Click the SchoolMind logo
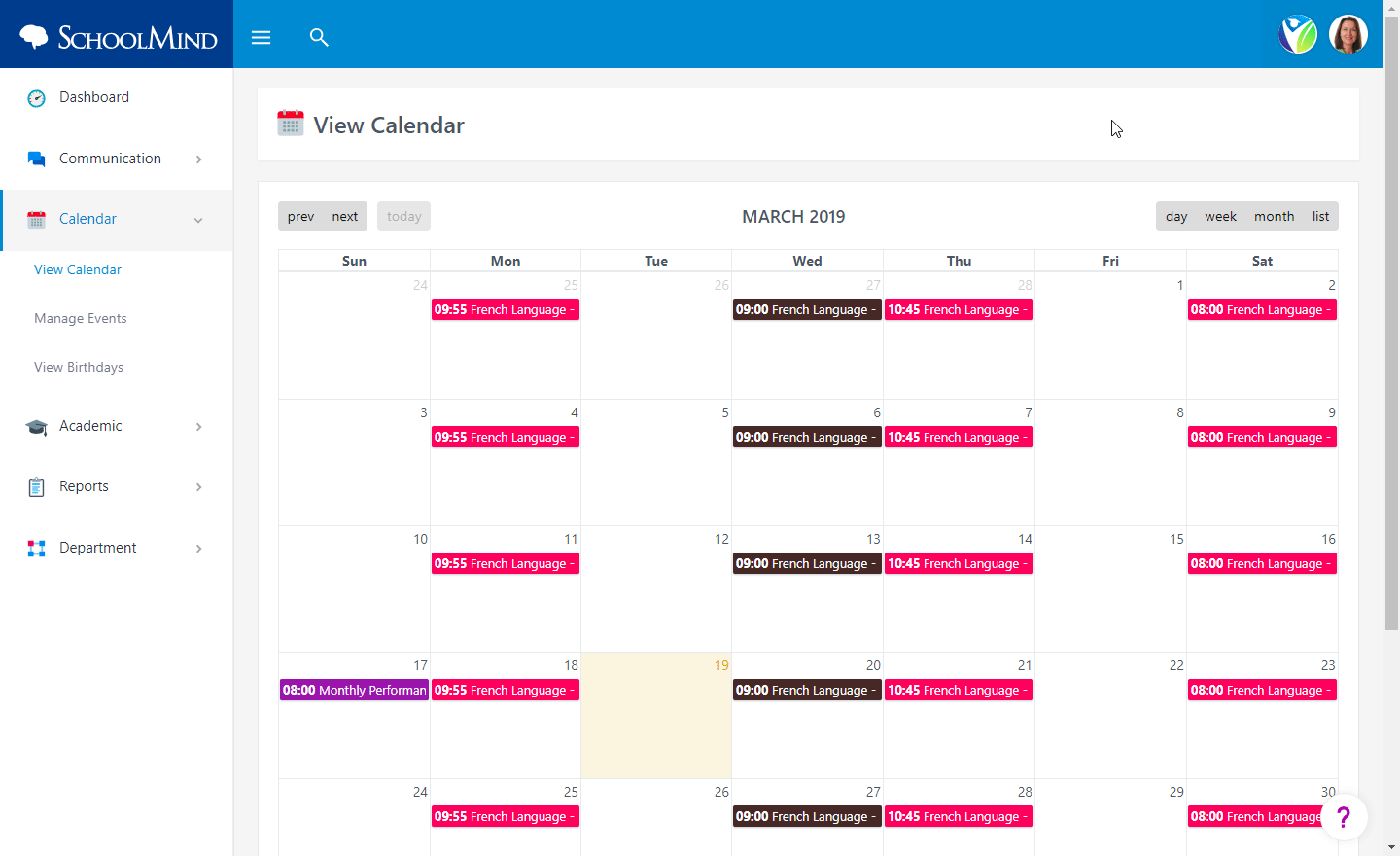This screenshot has height=856, width=1400. tap(118, 37)
